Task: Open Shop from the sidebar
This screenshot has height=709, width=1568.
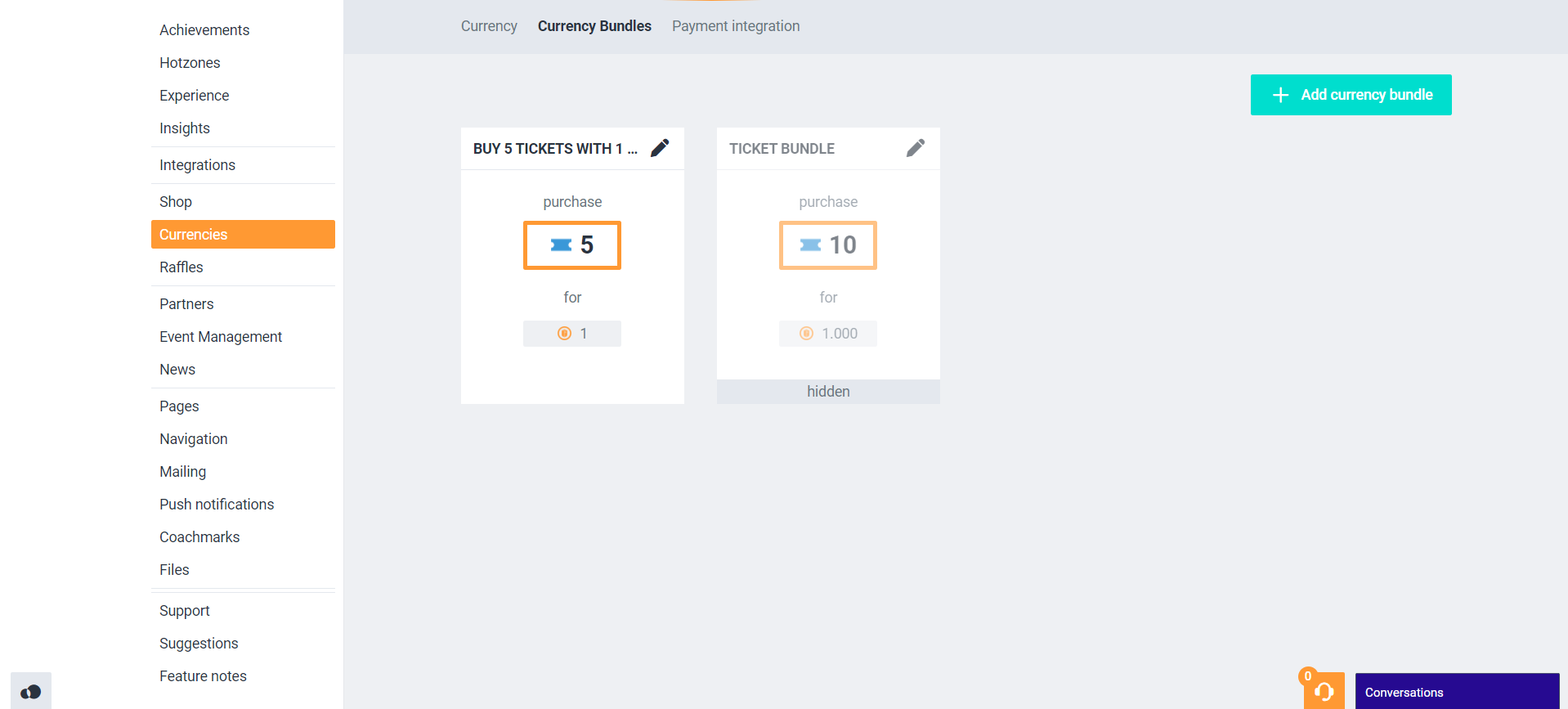Action: [x=176, y=202]
